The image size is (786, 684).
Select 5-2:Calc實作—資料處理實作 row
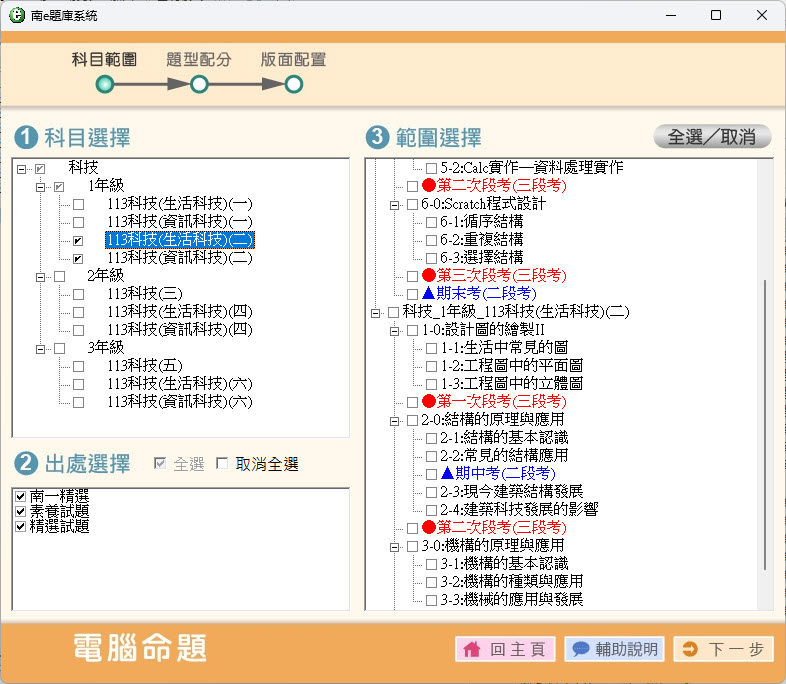(x=531, y=167)
